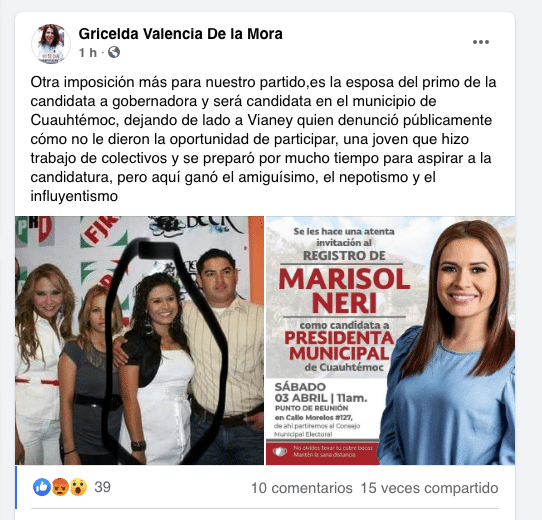Open the three-dot post options menu
Image resolution: width=542 pixels, height=520 pixels.
click(x=481, y=42)
